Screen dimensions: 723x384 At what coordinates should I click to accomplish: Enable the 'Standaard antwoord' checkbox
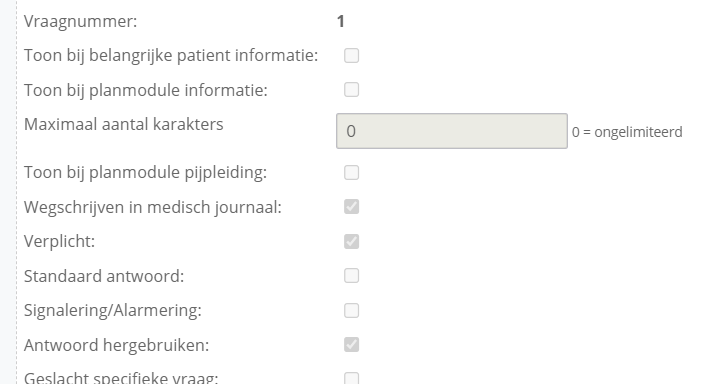pos(351,276)
